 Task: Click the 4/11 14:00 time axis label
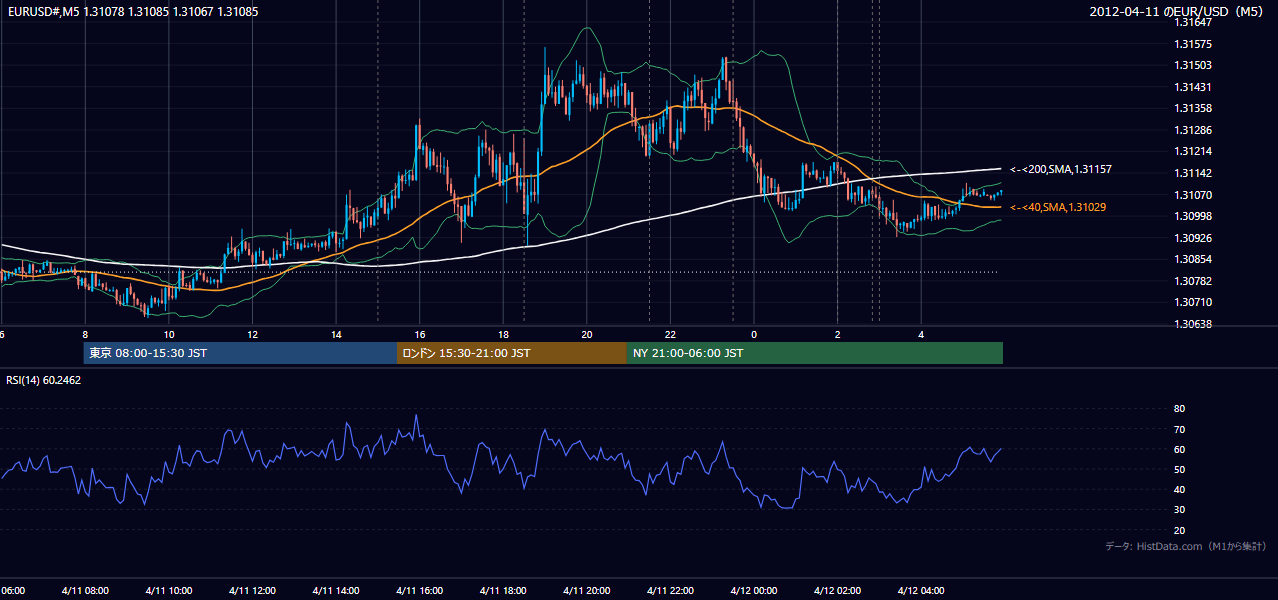[336, 590]
